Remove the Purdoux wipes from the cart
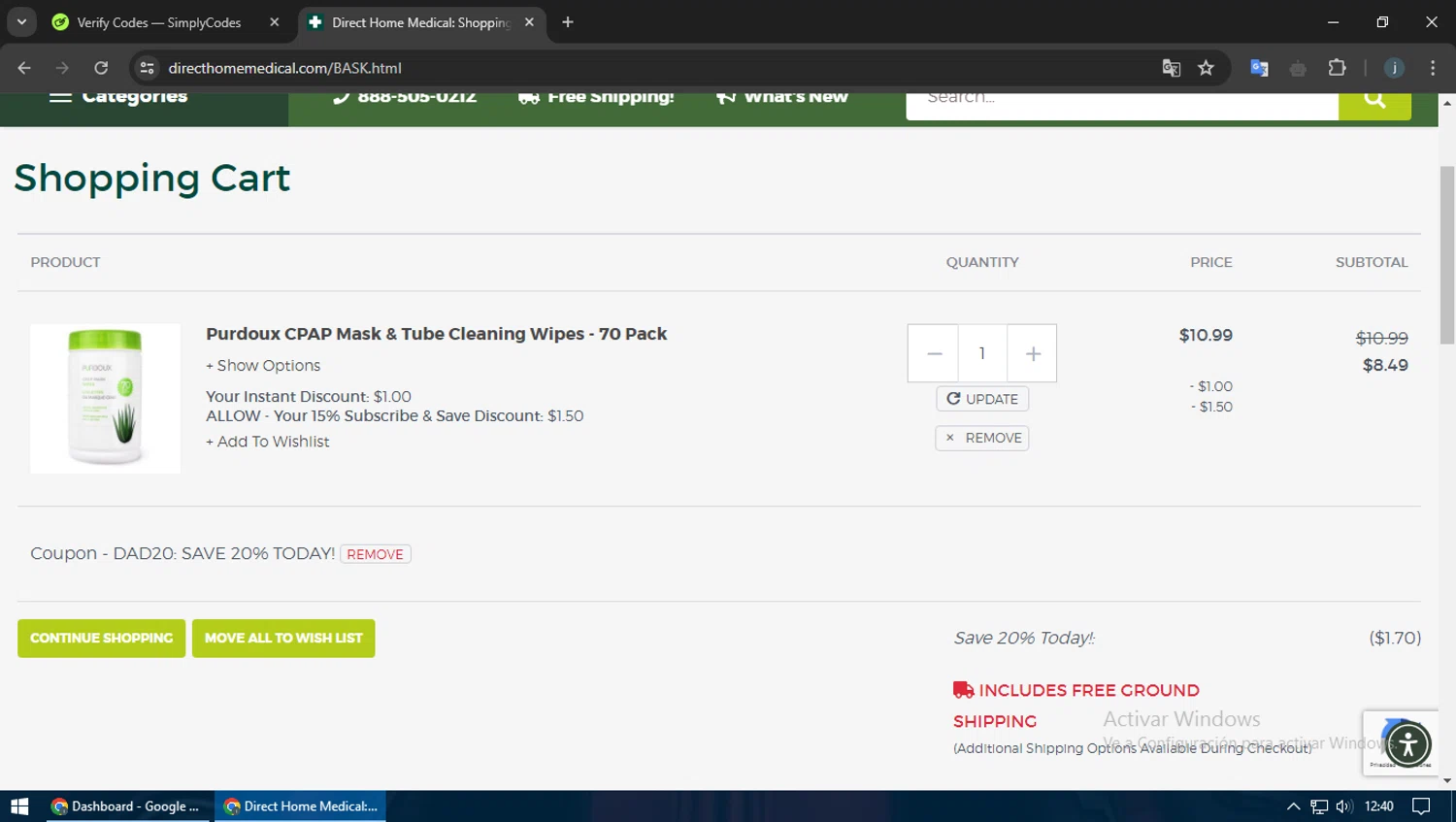The width and height of the screenshot is (1456, 822). click(x=982, y=438)
